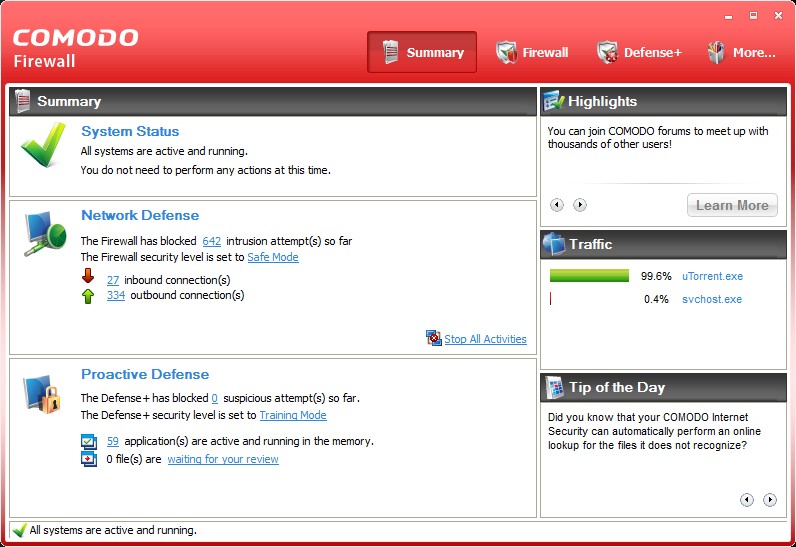Click the Firewall shield icon in header
796x547 pixels.
506,52
